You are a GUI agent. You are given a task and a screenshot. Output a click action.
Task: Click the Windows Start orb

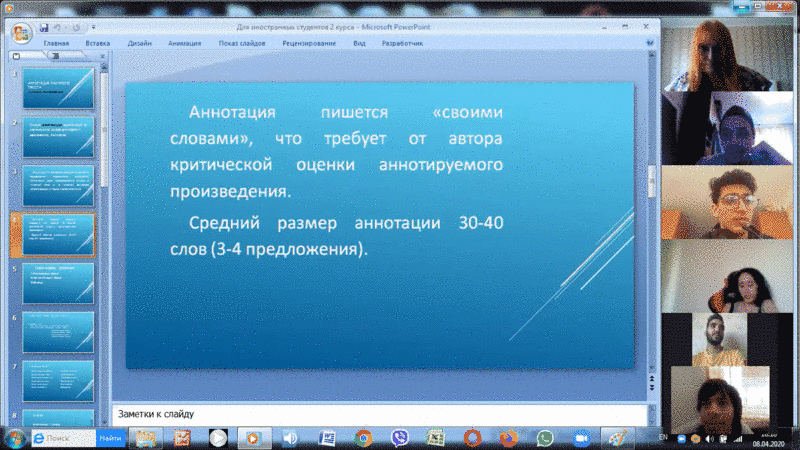[15, 438]
